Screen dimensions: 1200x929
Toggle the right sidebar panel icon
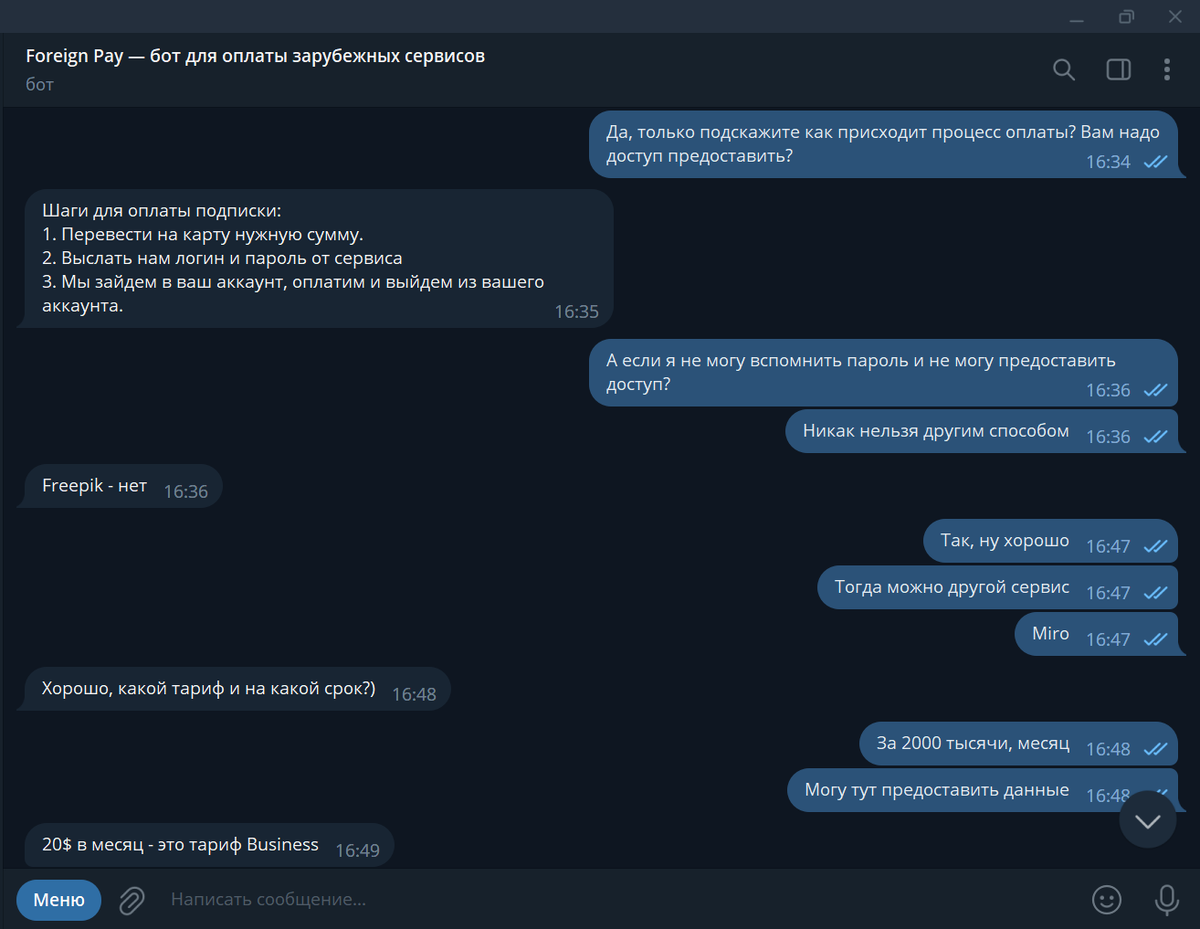(x=1118, y=69)
